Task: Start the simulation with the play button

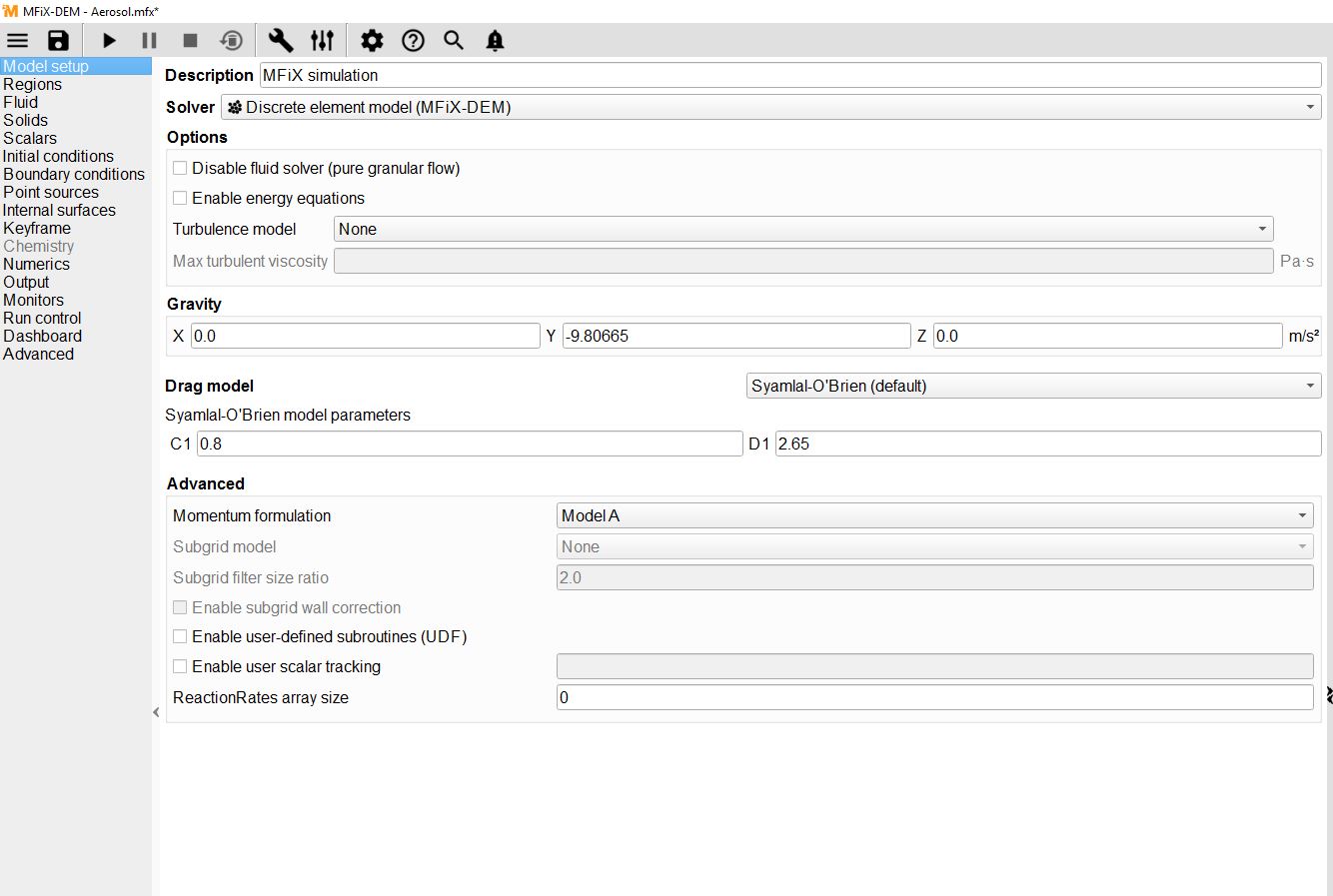Action: click(x=110, y=41)
